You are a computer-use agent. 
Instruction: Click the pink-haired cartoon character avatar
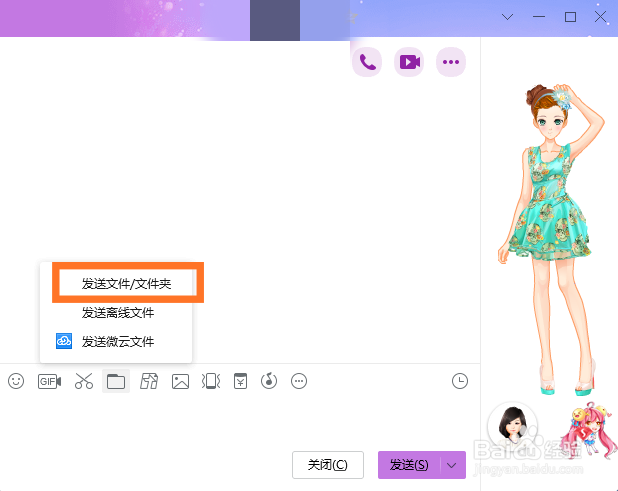coord(588,430)
